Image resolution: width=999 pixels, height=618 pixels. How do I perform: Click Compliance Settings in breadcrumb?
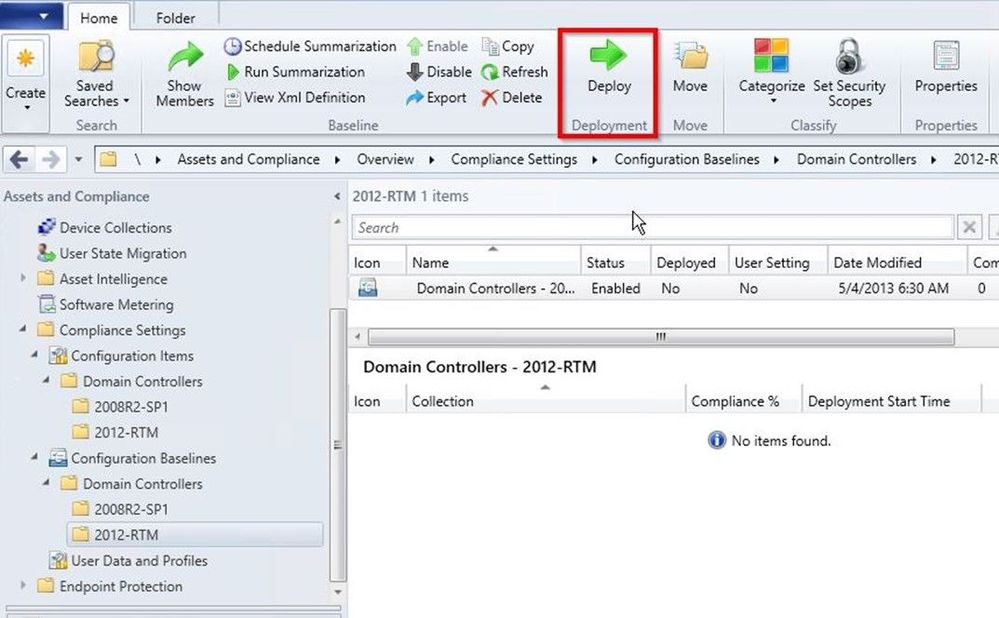coord(514,159)
